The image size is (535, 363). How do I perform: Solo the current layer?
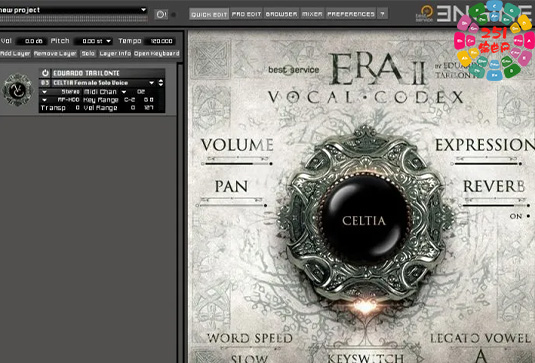(88, 54)
